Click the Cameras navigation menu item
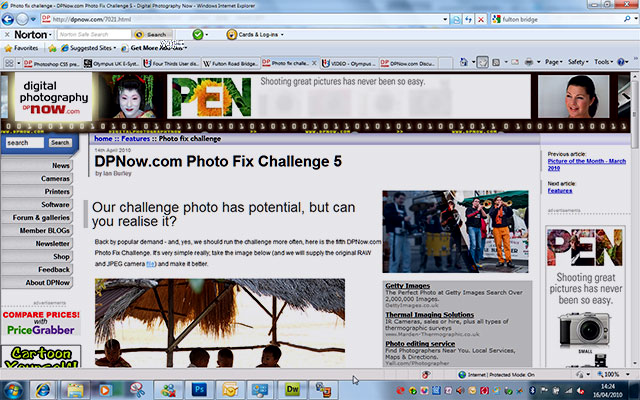The image size is (640, 400). 55,178
